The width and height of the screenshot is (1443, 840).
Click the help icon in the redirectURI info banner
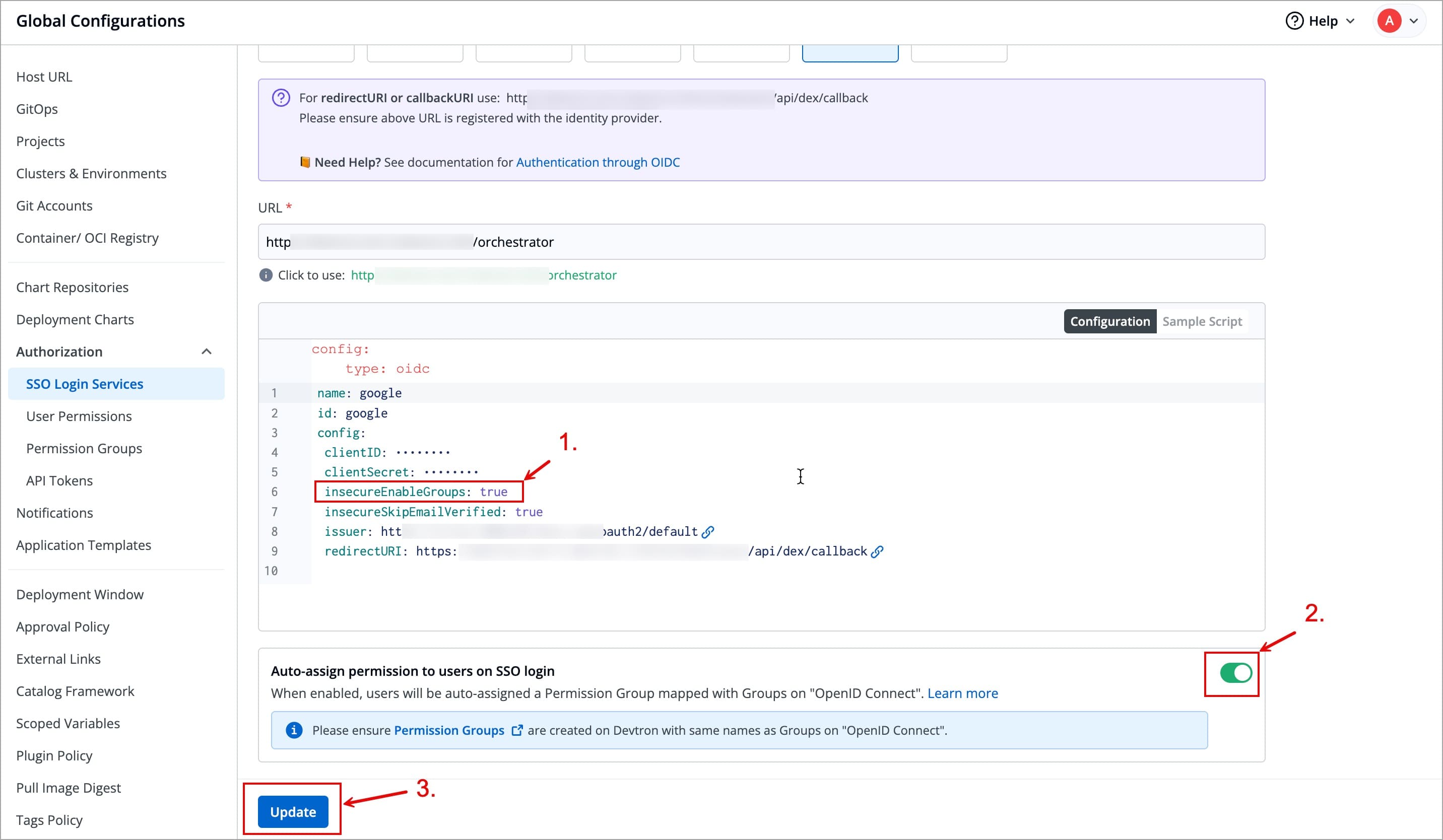280,98
